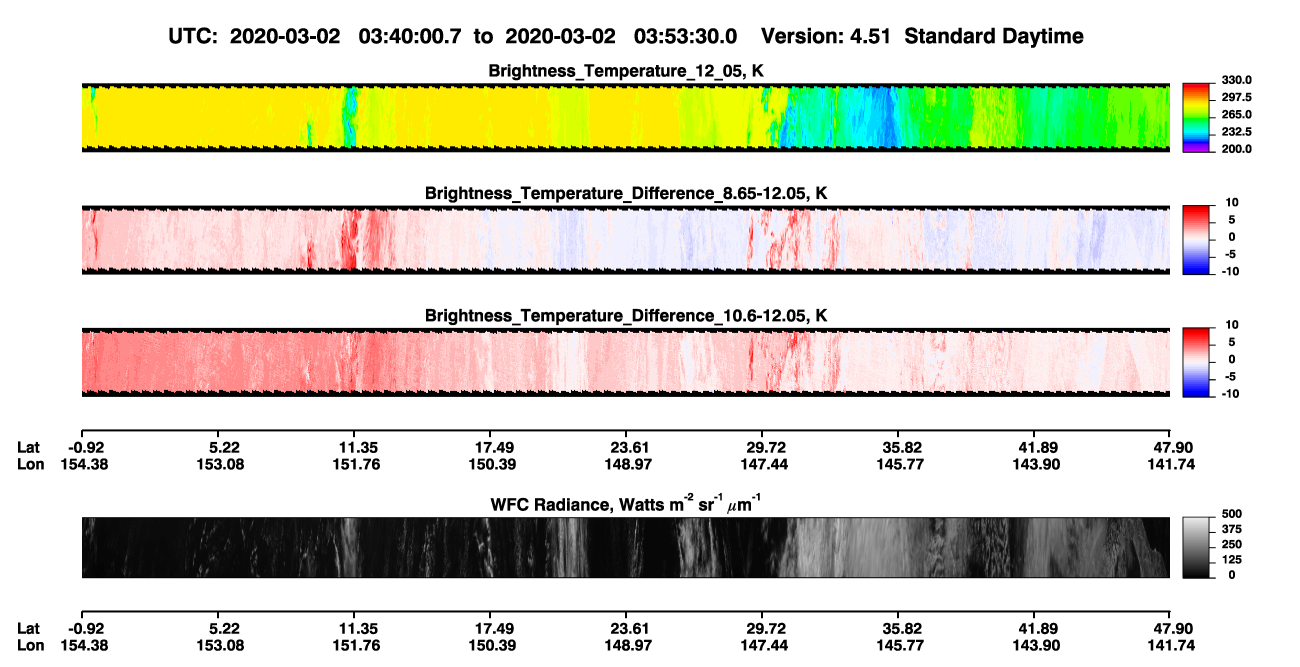Click the 10.6-12.05 difference colorbar

tap(1197, 362)
